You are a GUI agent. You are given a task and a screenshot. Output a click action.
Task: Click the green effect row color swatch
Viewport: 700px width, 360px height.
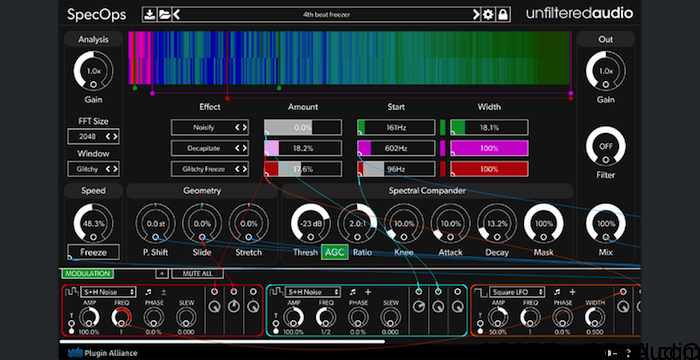tap(443, 127)
